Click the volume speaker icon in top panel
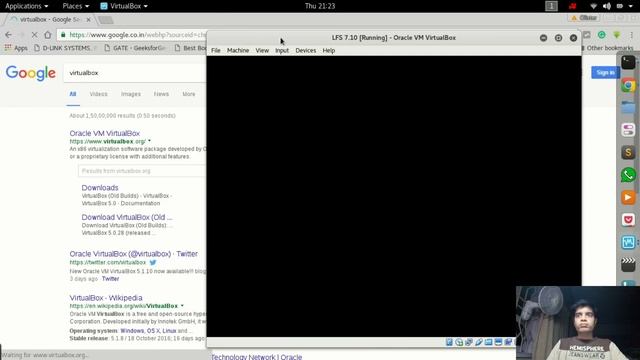Image resolution: width=640 pixels, height=360 pixels. click(x=607, y=6)
